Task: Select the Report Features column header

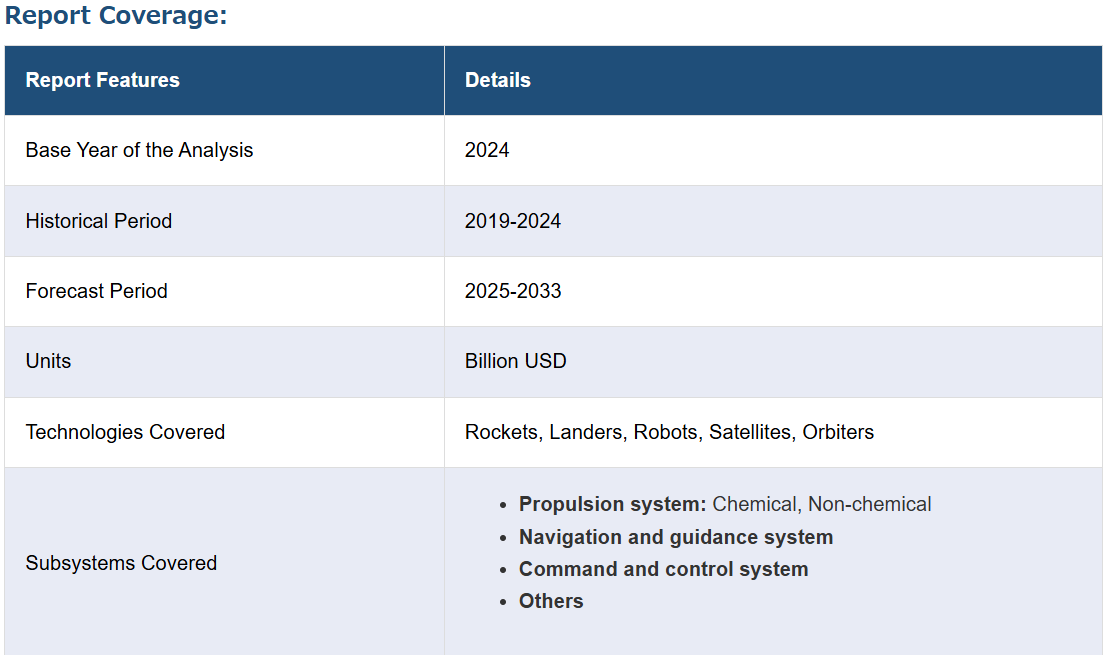Action: (102, 80)
